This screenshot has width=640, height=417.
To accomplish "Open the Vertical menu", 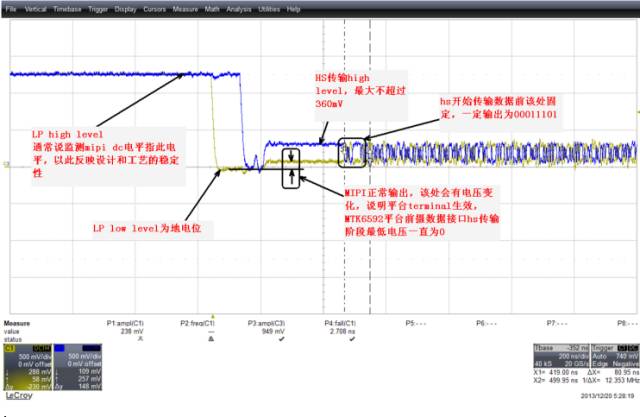I will click(x=33, y=9).
